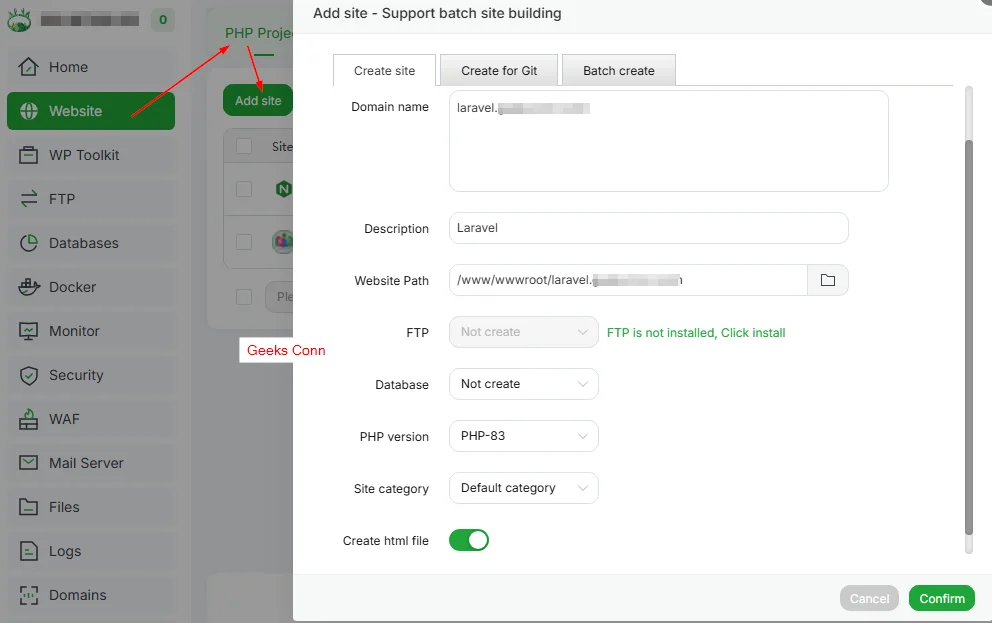Image resolution: width=992 pixels, height=623 pixels.
Task: Switch to the Create for Git tab
Action: [498, 70]
